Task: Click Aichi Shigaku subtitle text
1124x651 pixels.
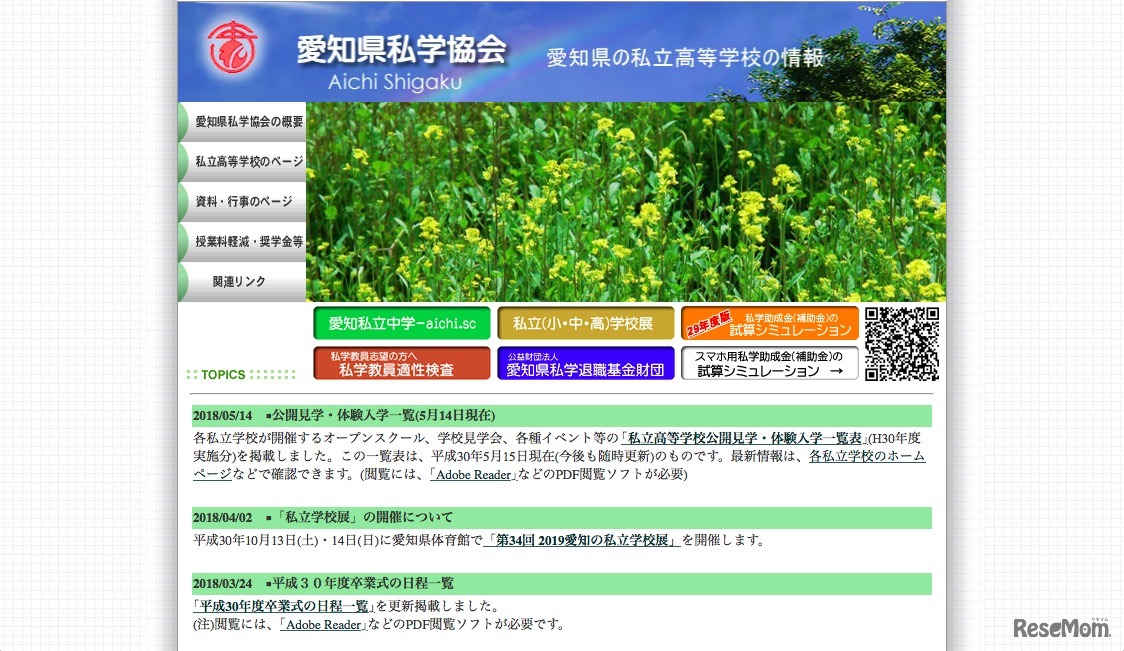Action: click(395, 82)
